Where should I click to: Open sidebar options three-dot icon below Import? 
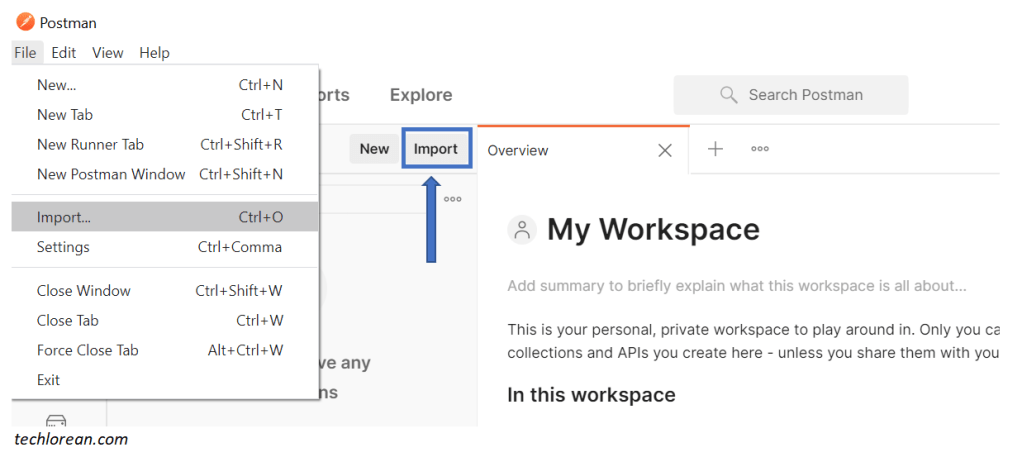point(452,199)
